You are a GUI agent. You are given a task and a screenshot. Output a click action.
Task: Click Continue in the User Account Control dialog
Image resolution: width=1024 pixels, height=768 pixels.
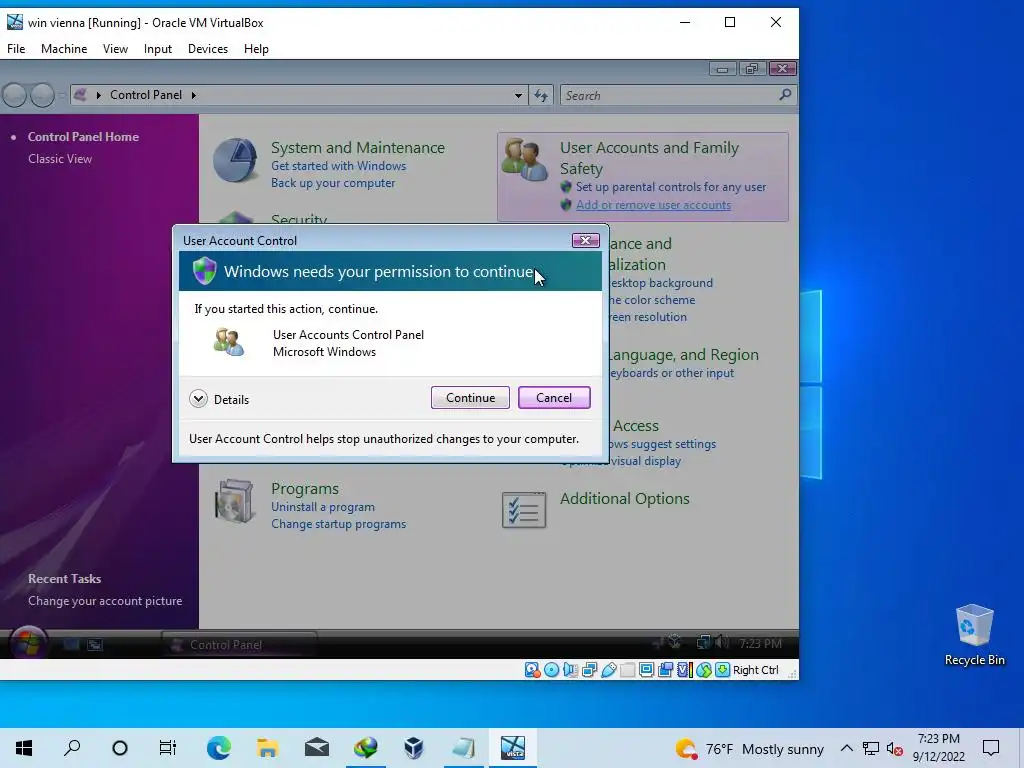(x=470, y=398)
